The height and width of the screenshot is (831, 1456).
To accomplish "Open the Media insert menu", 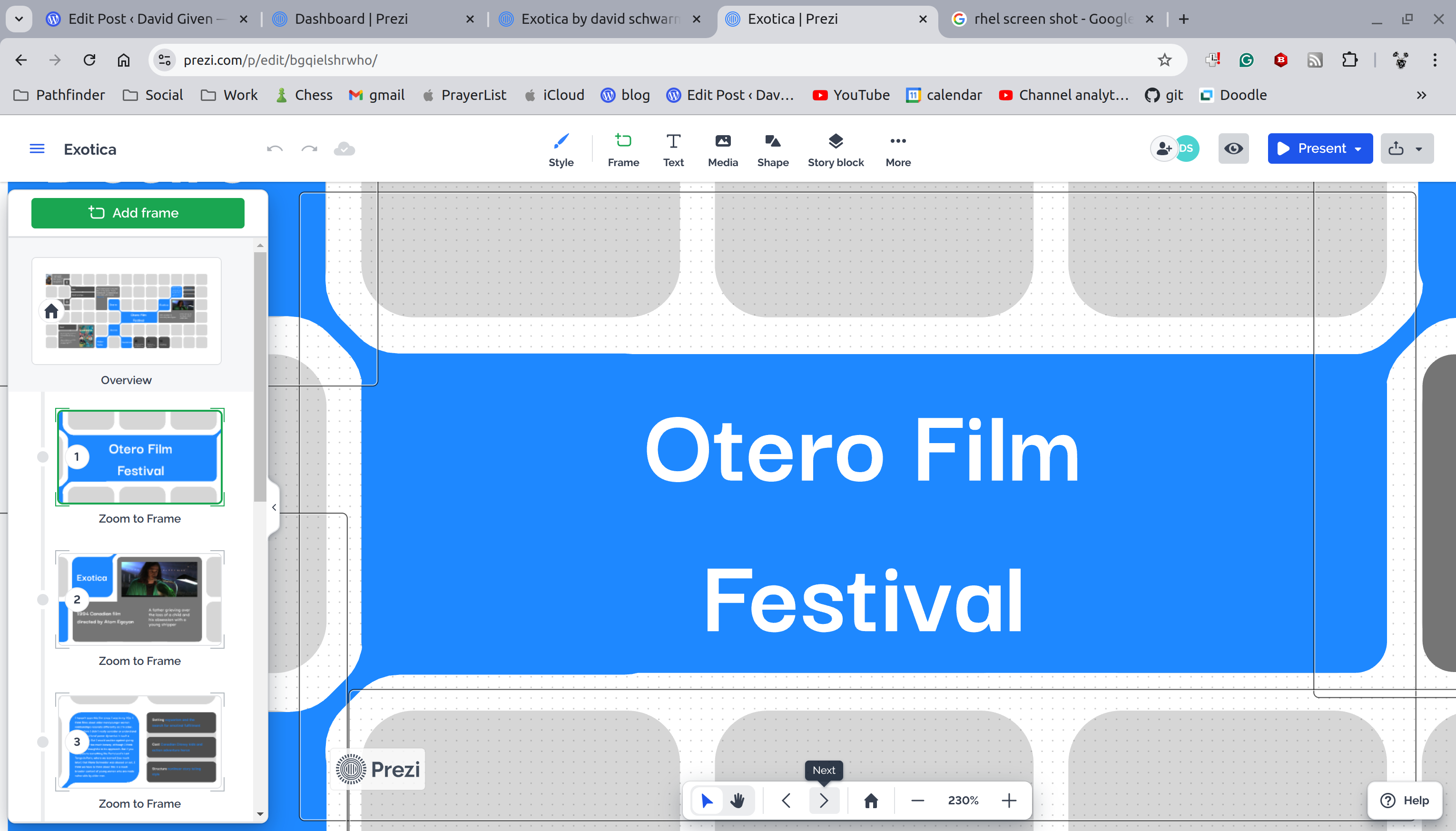I will [722, 149].
